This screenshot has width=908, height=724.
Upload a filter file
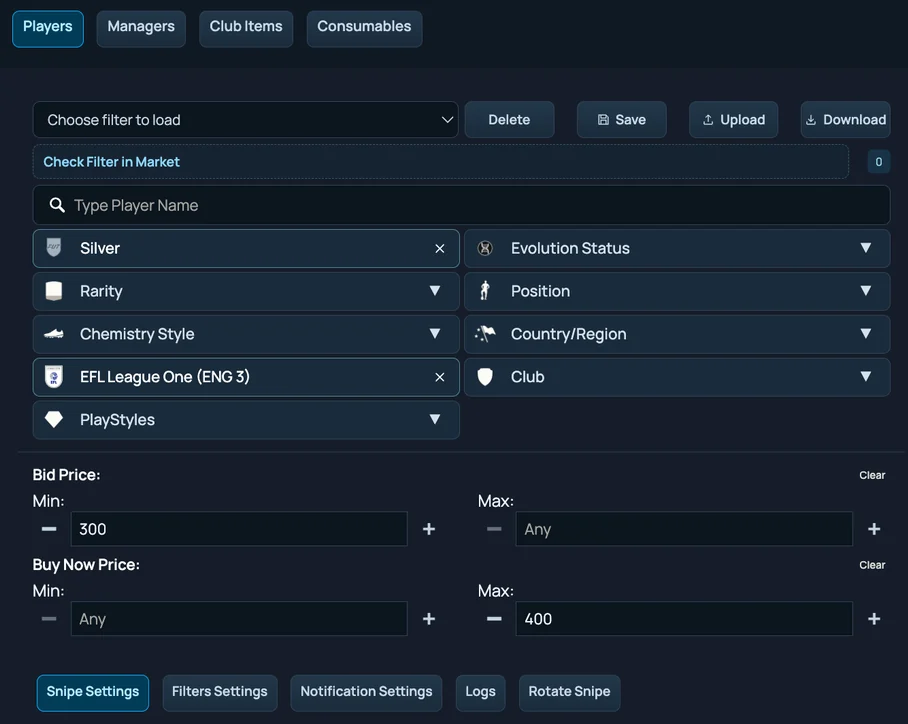coord(733,120)
